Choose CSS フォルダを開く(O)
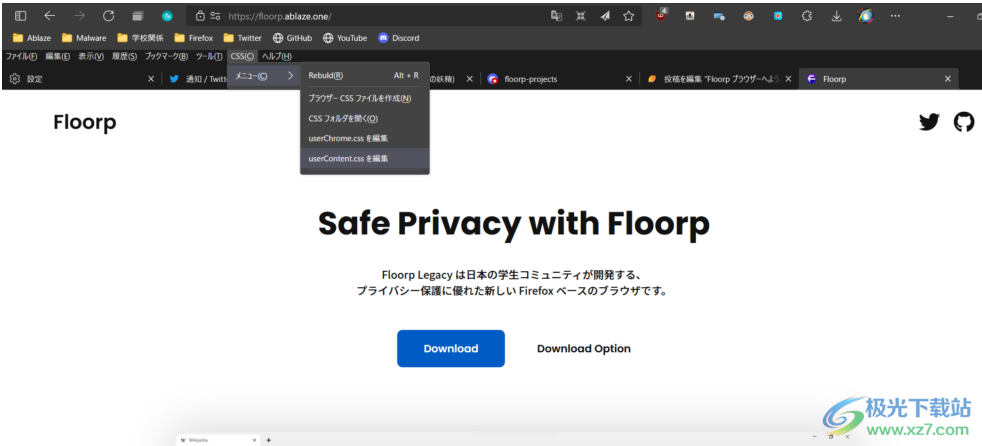 [364, 118]
